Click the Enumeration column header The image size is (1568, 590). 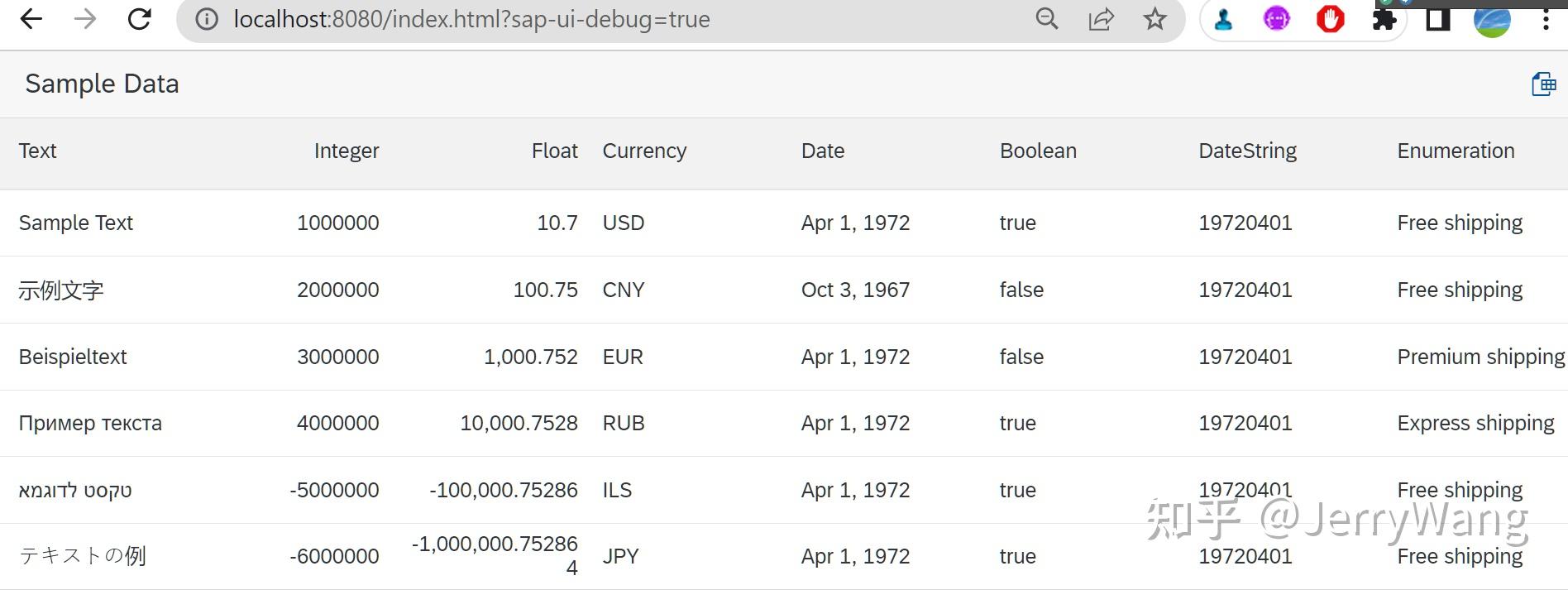[1456, 151]
